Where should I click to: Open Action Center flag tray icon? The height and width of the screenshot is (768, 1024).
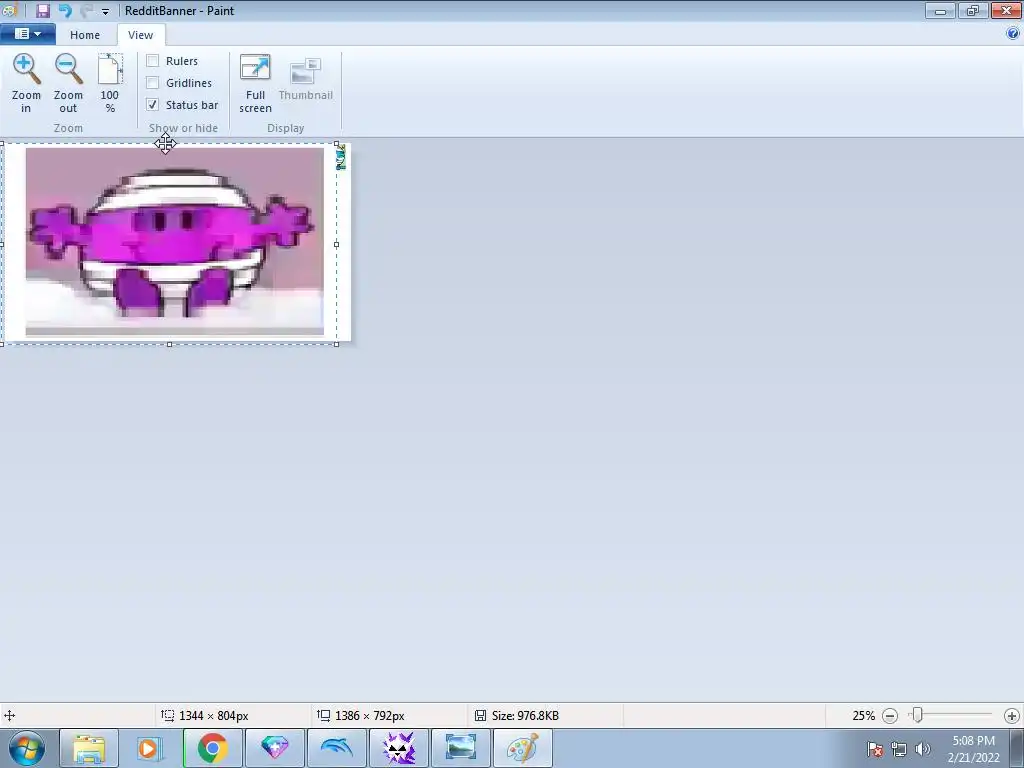pyautogui.click(x=874, y=749)
